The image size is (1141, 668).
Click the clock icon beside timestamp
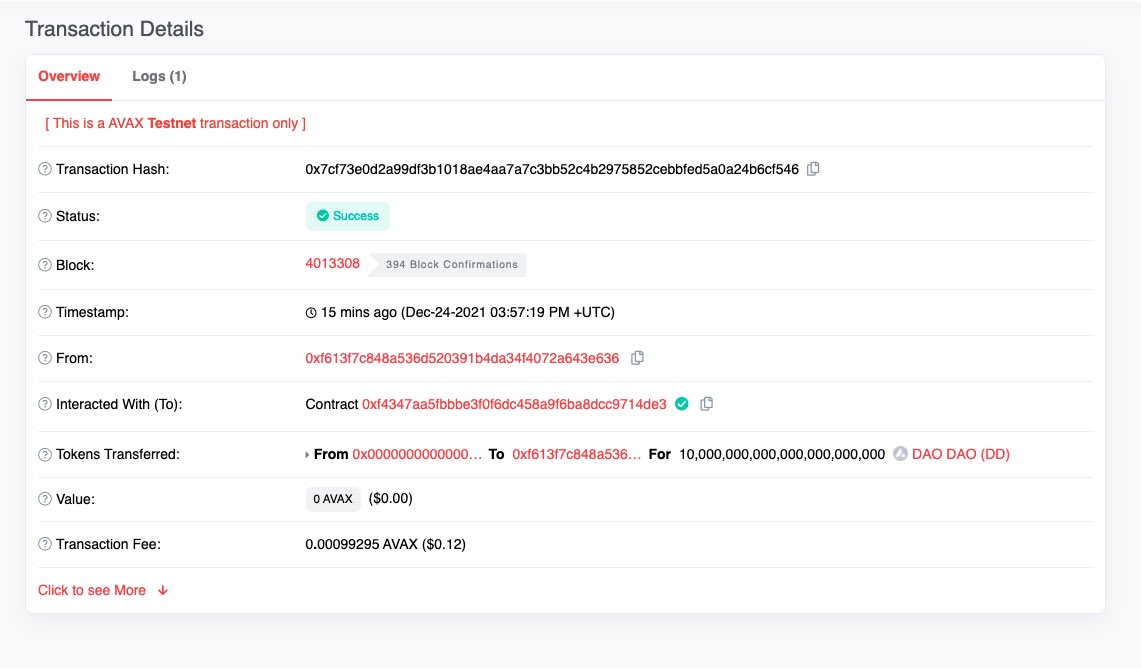click(311, 313)
